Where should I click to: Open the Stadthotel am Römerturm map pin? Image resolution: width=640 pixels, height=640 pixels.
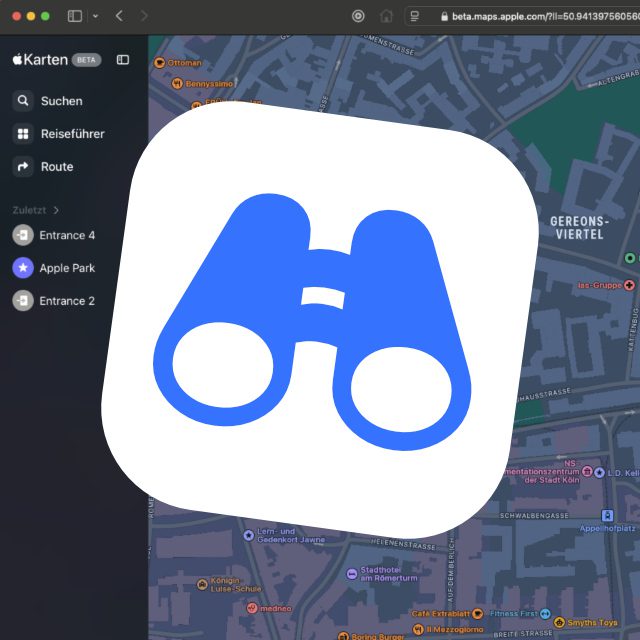coord(351,573)
